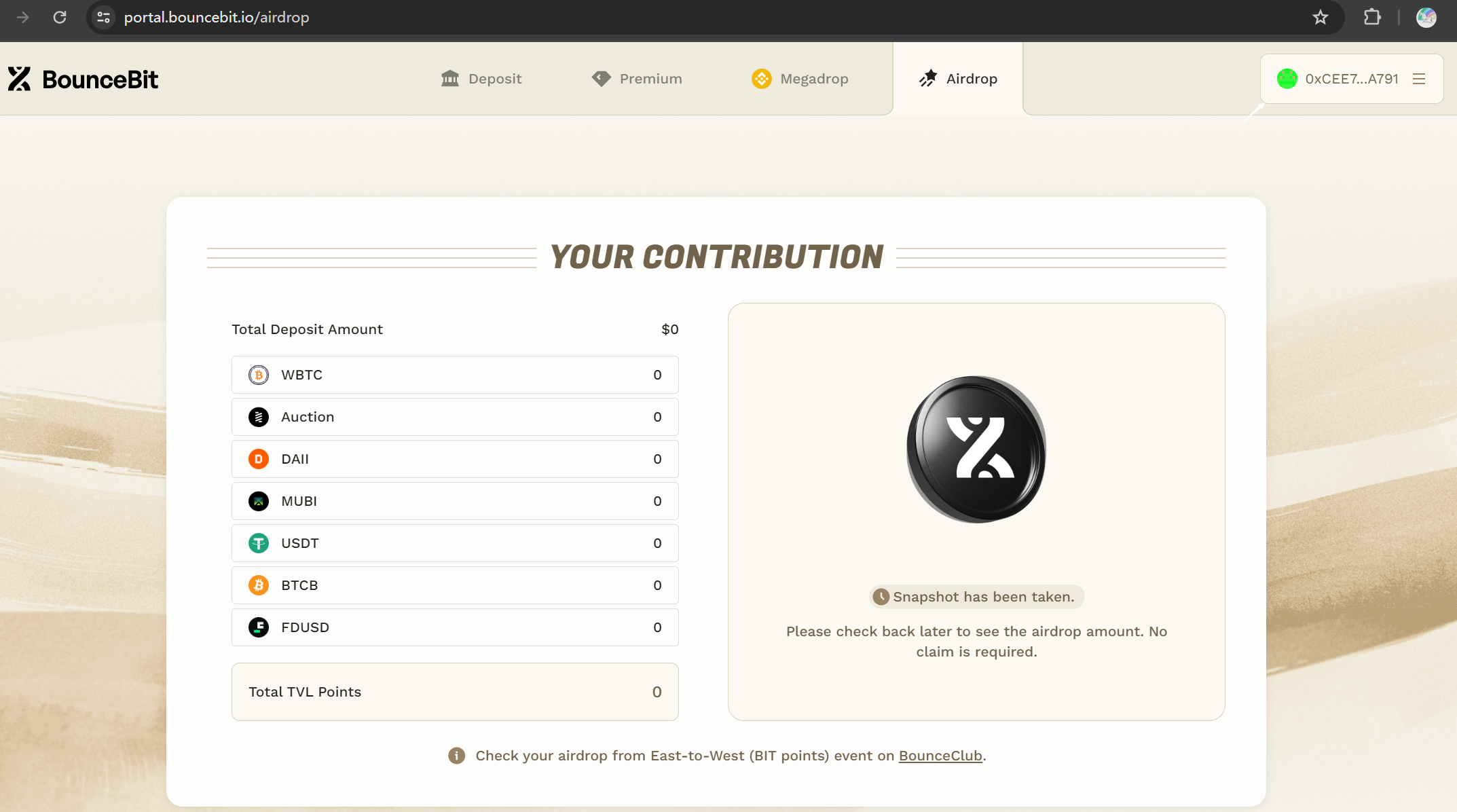Reload the page
The width and height of the screenshot is (1457, 812).
coord(60,17)
